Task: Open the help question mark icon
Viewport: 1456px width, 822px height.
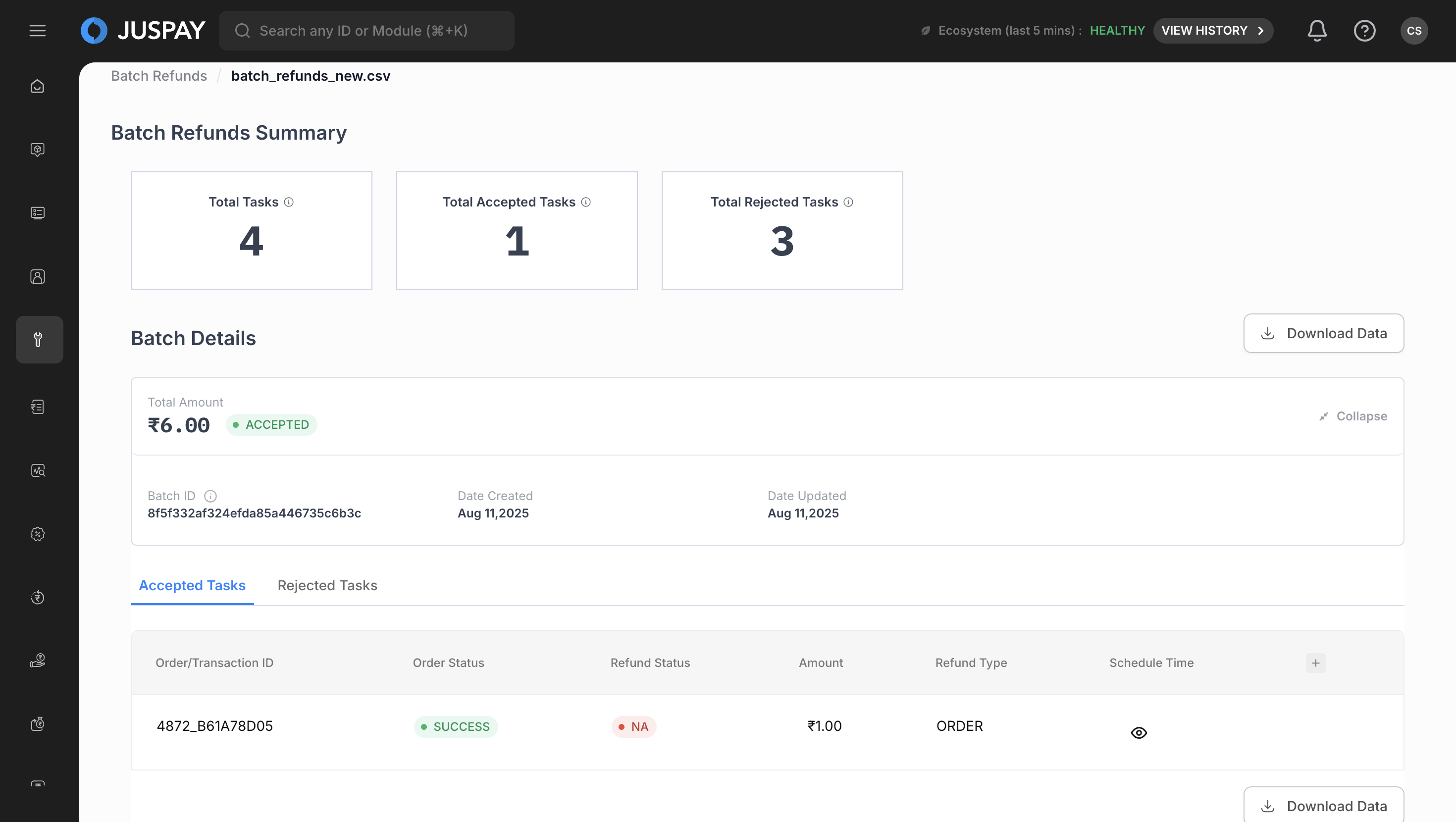Action: [1364, 31]
